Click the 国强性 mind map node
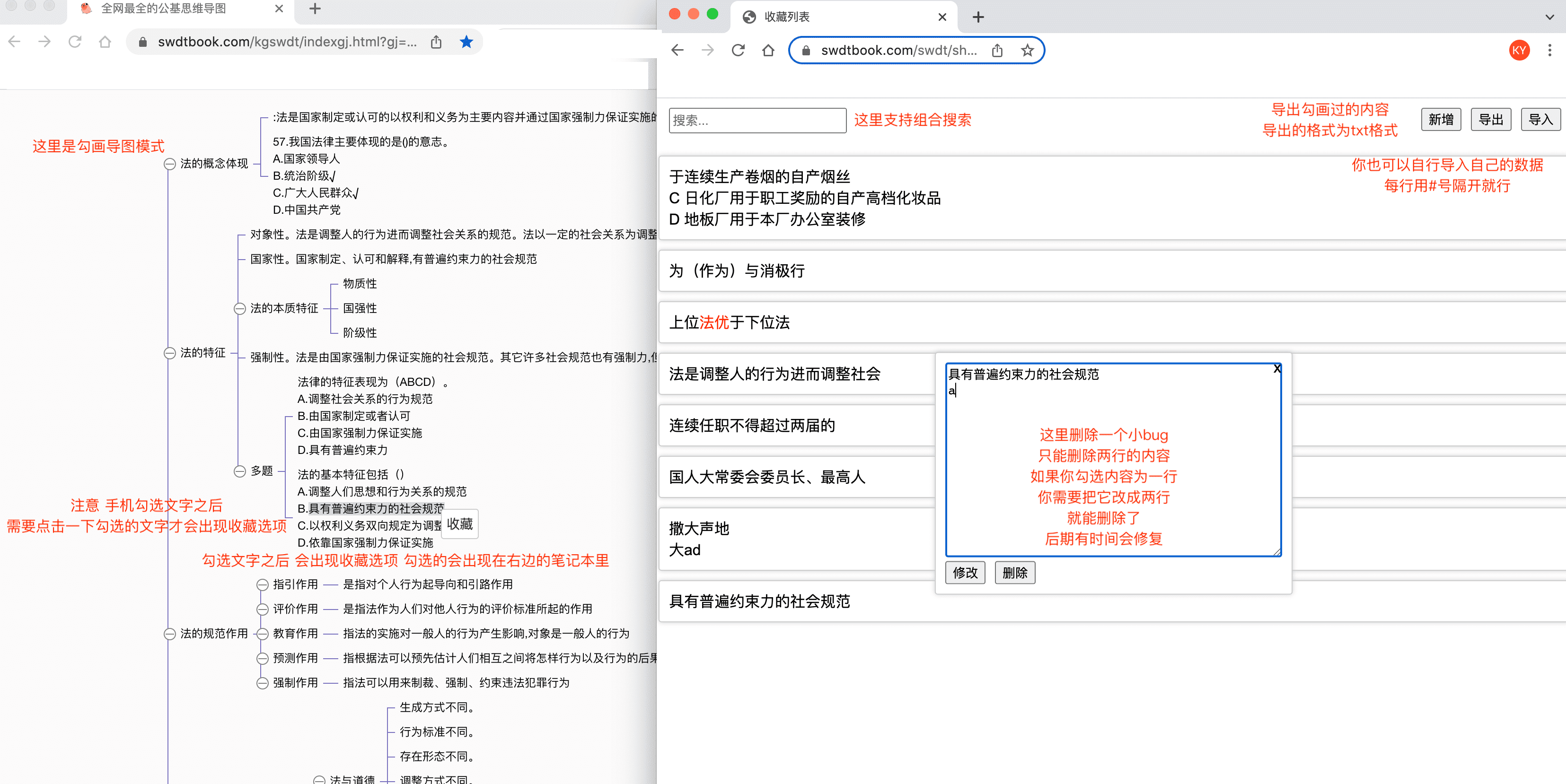Image resolution: width=1566 pixels, height=784 pixels. (x=360, y=308)
